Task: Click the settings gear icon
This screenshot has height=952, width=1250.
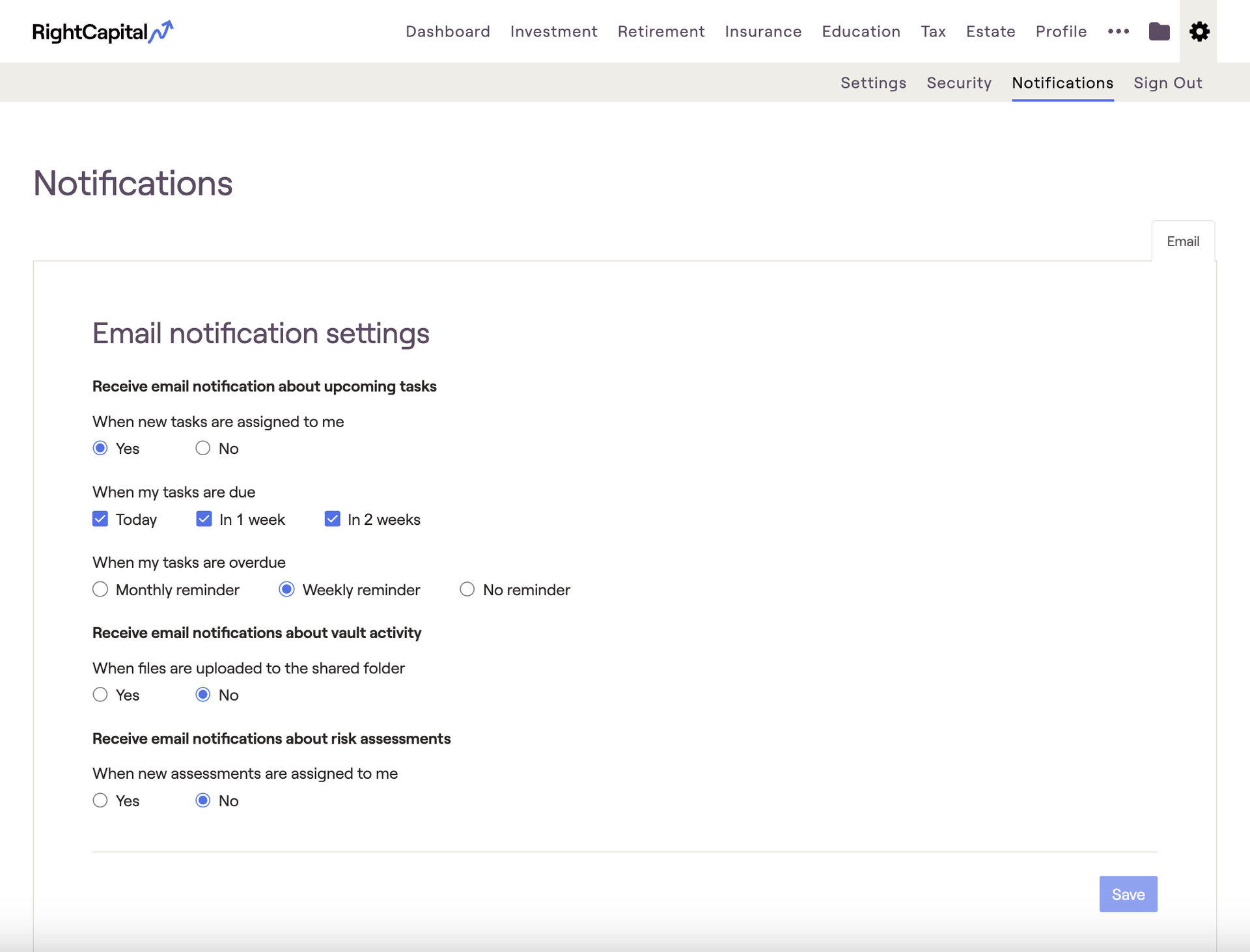Action: (x=1199, y=31)
